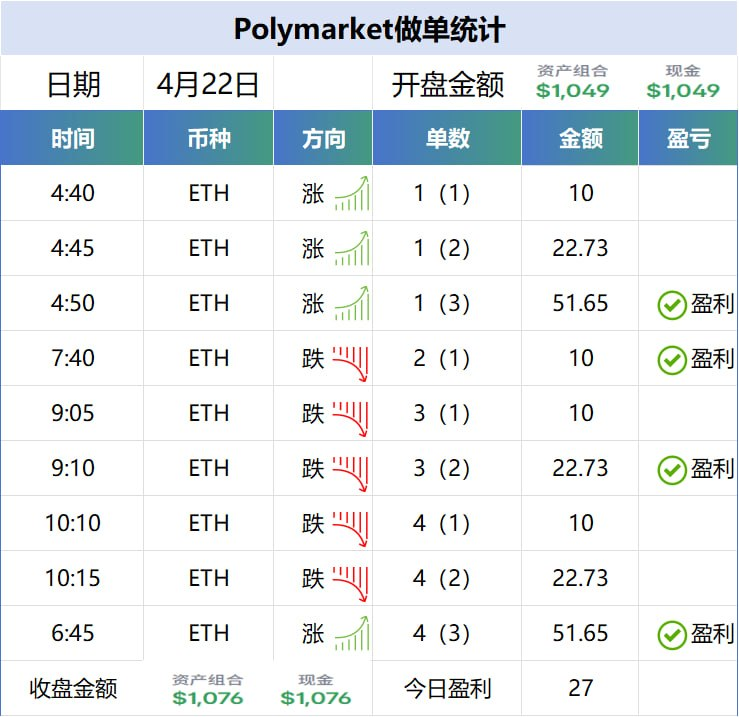Click the green check icon in the 9:10 row
This screenshot has height=717, width=739.
pos(672,470)
